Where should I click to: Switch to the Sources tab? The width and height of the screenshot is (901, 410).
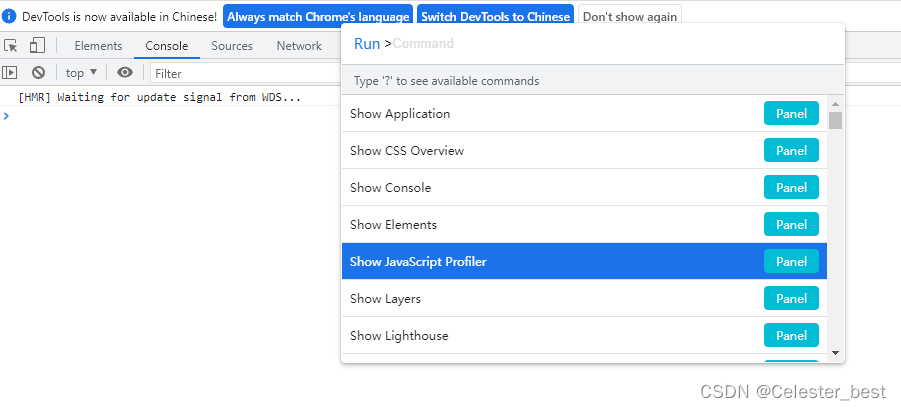pyautogui.click(x=232, y=46)
